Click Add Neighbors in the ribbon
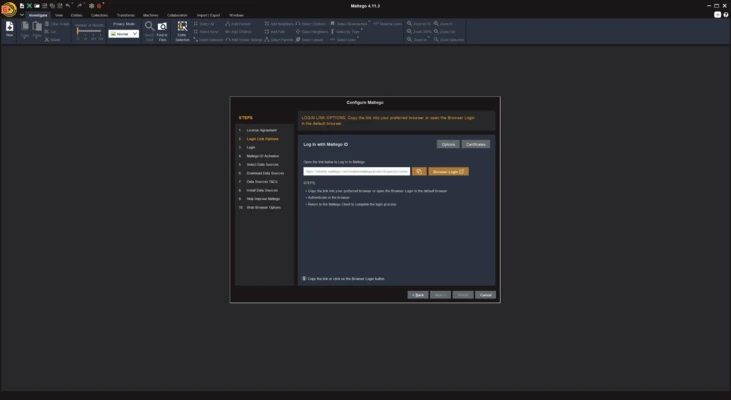The image size is (731, 400). 279,24
